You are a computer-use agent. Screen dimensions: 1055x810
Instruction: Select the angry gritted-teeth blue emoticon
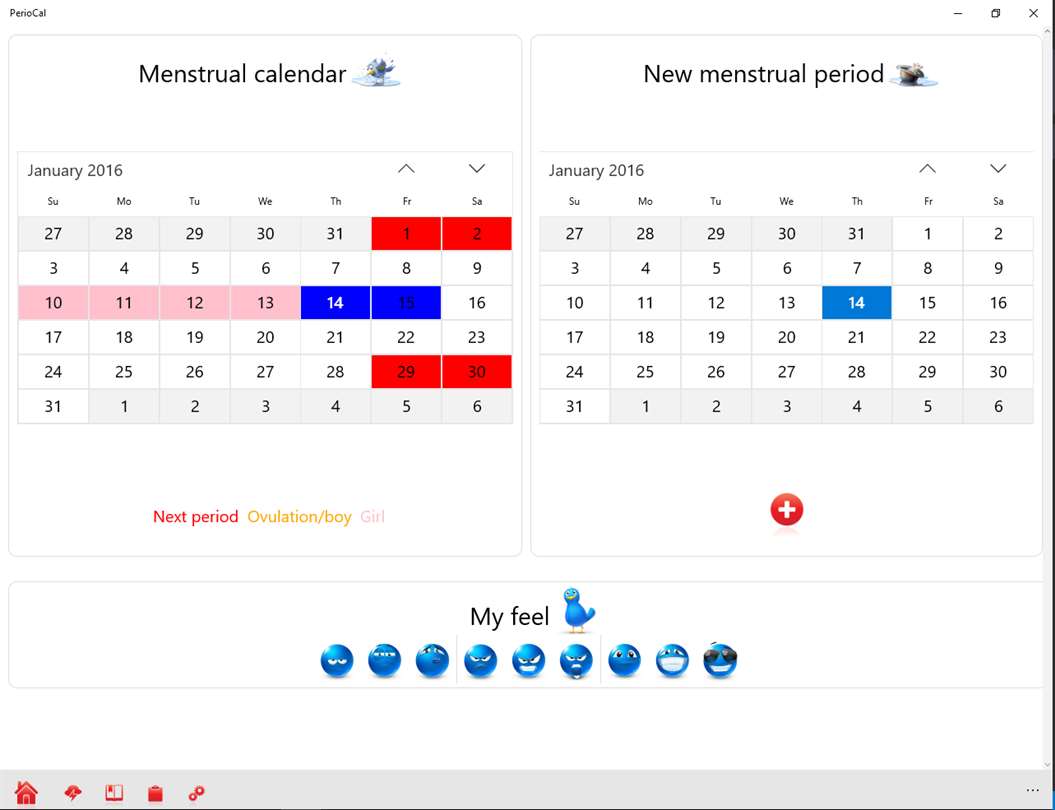528,661
